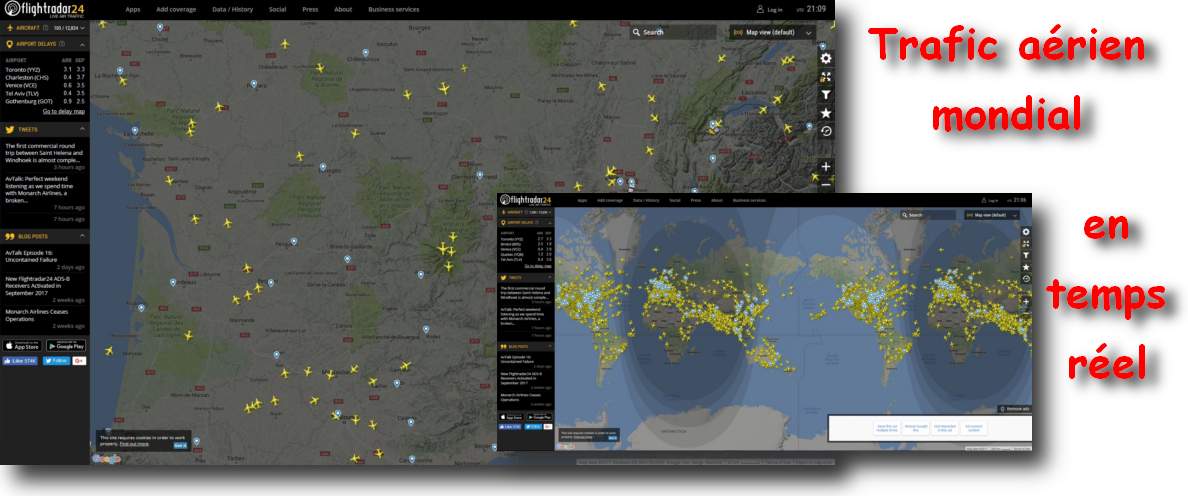Image resolution: width=1188 pixels, height=496 pixels.
Task: Open Data / History menu in large window
Action: click(x=233, y=10)
